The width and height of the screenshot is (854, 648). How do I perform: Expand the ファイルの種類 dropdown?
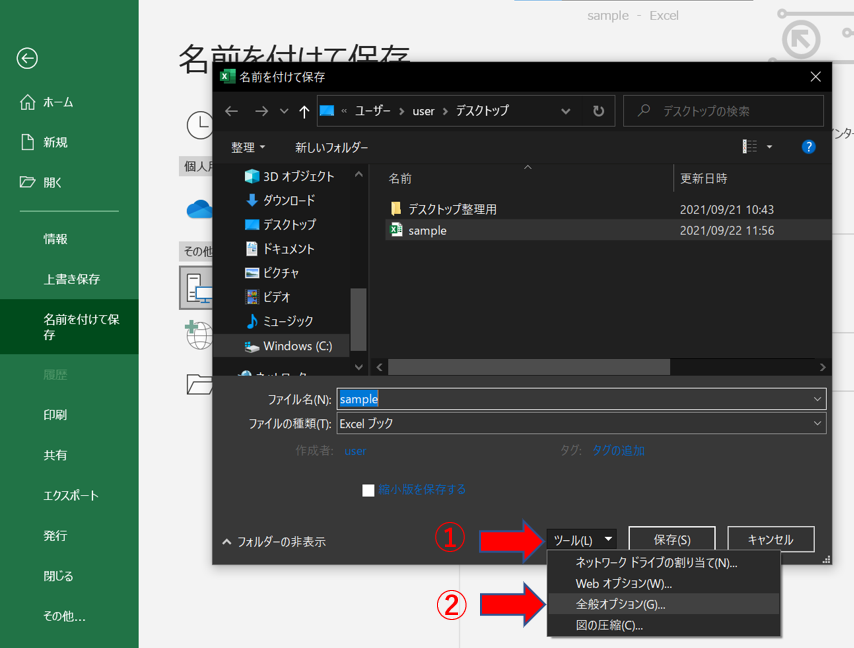coord(817,423)
